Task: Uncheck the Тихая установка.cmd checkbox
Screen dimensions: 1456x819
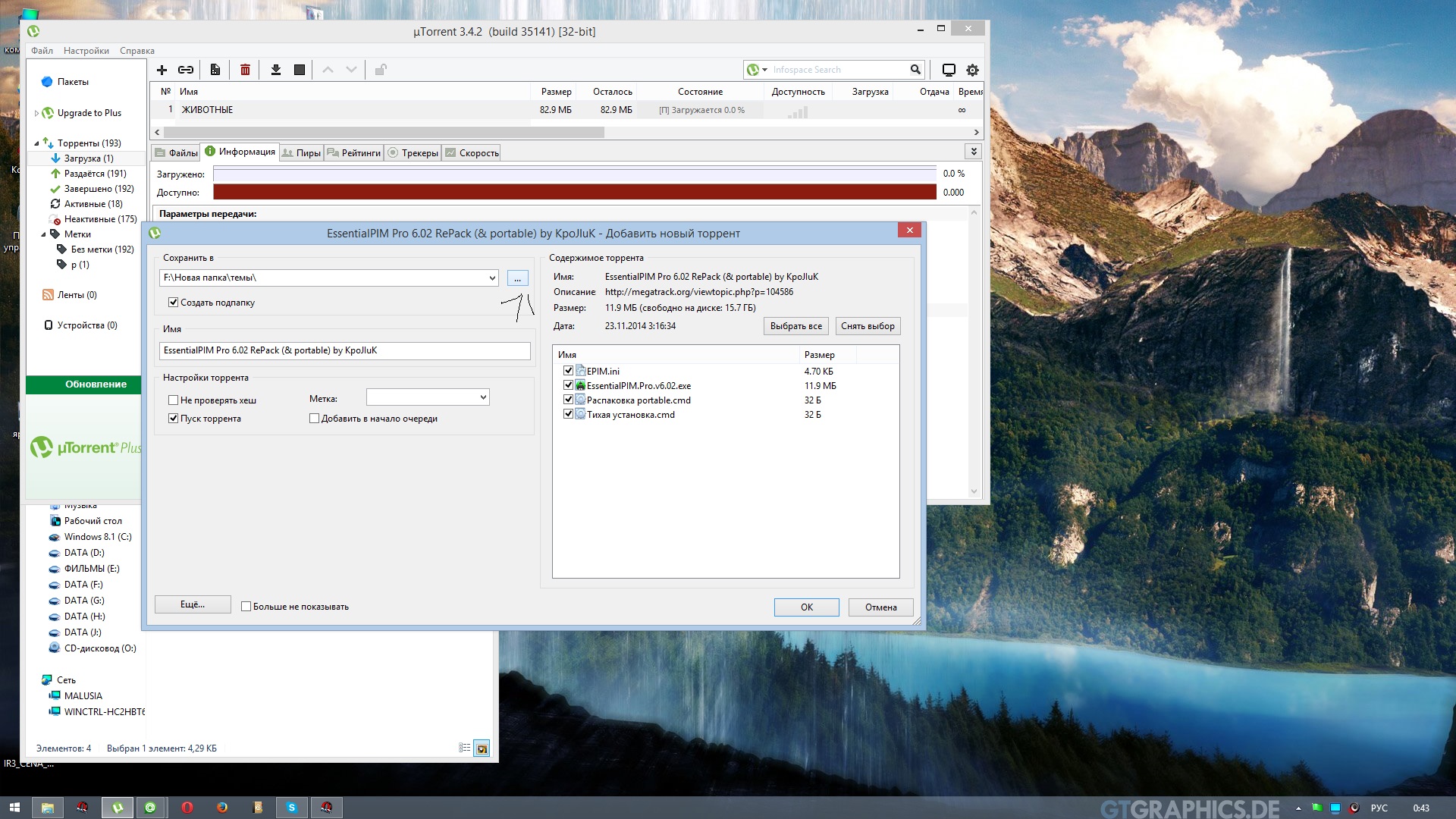Action: point(568,413)
